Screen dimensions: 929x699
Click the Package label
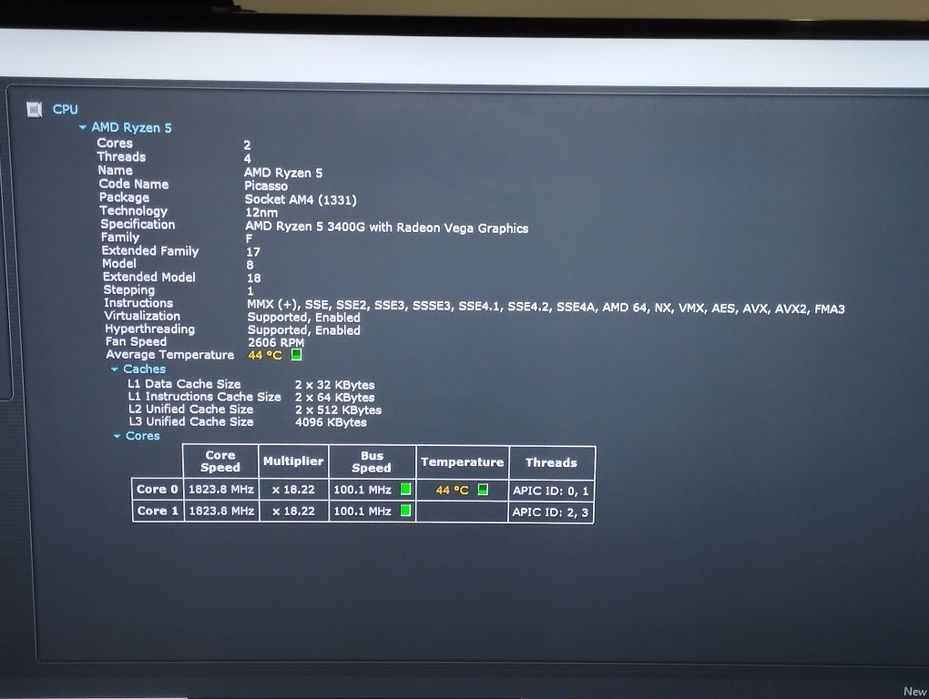pos(124,197)
